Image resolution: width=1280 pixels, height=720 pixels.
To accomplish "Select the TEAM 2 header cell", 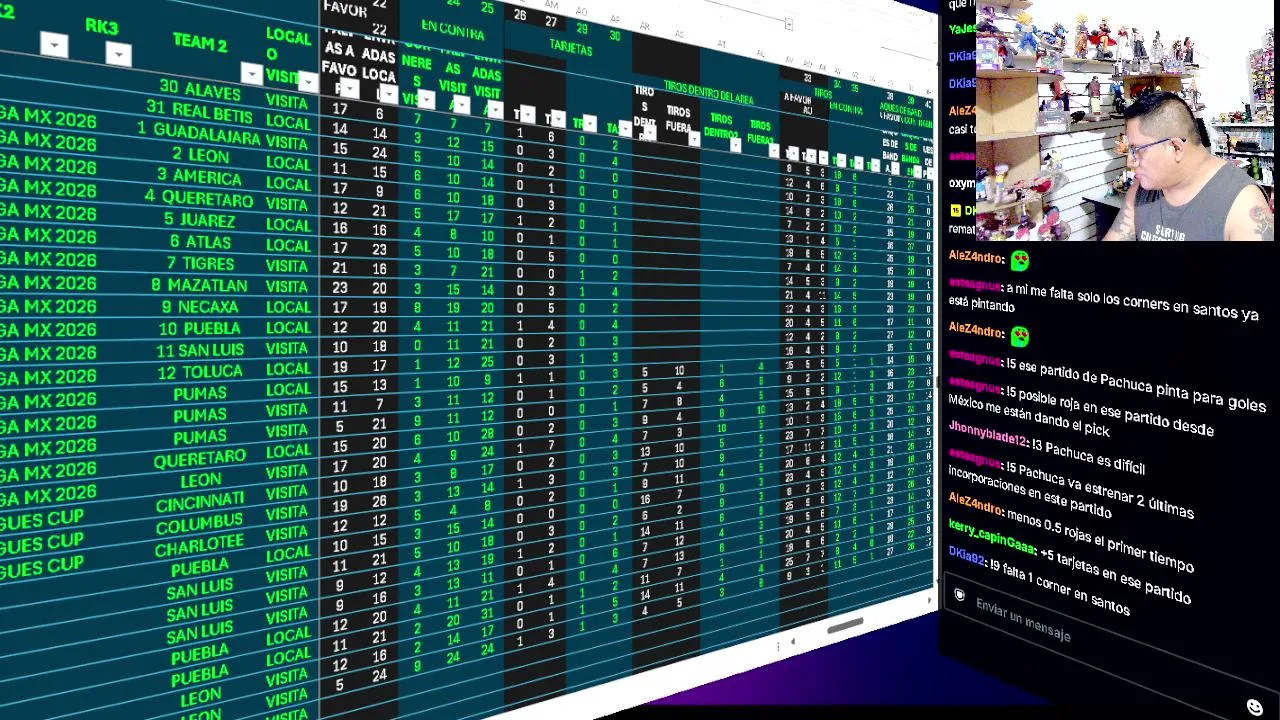I will 200,43.
